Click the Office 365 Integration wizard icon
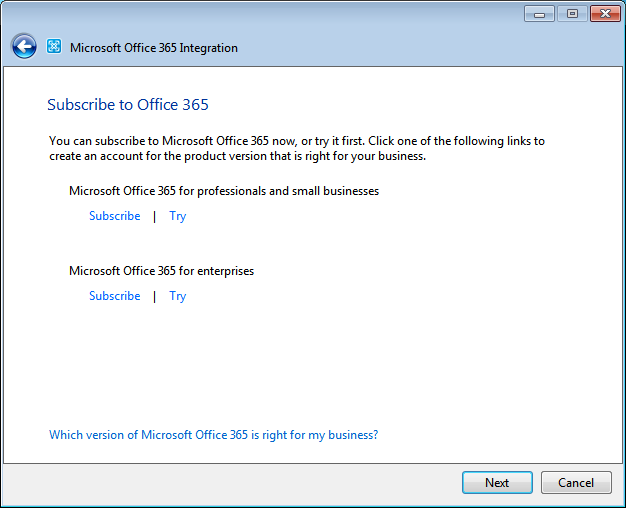The height and width of the screenshot is (508, 626). [x=54, y=46]
